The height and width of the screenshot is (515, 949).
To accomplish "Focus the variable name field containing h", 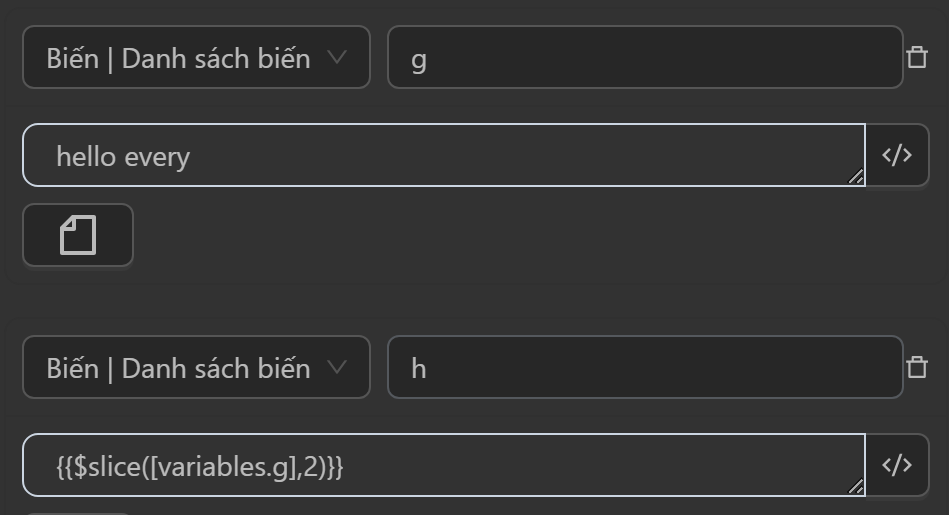I will [x=645, y=368].
